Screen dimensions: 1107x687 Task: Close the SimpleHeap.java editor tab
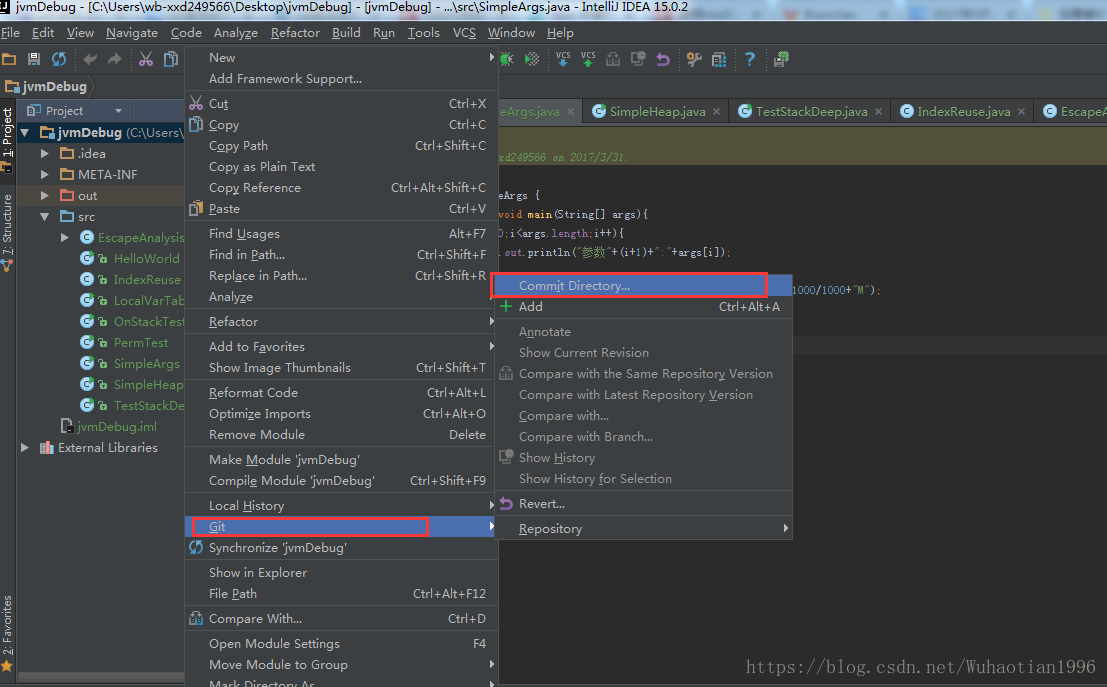click(x=717, y=112)
